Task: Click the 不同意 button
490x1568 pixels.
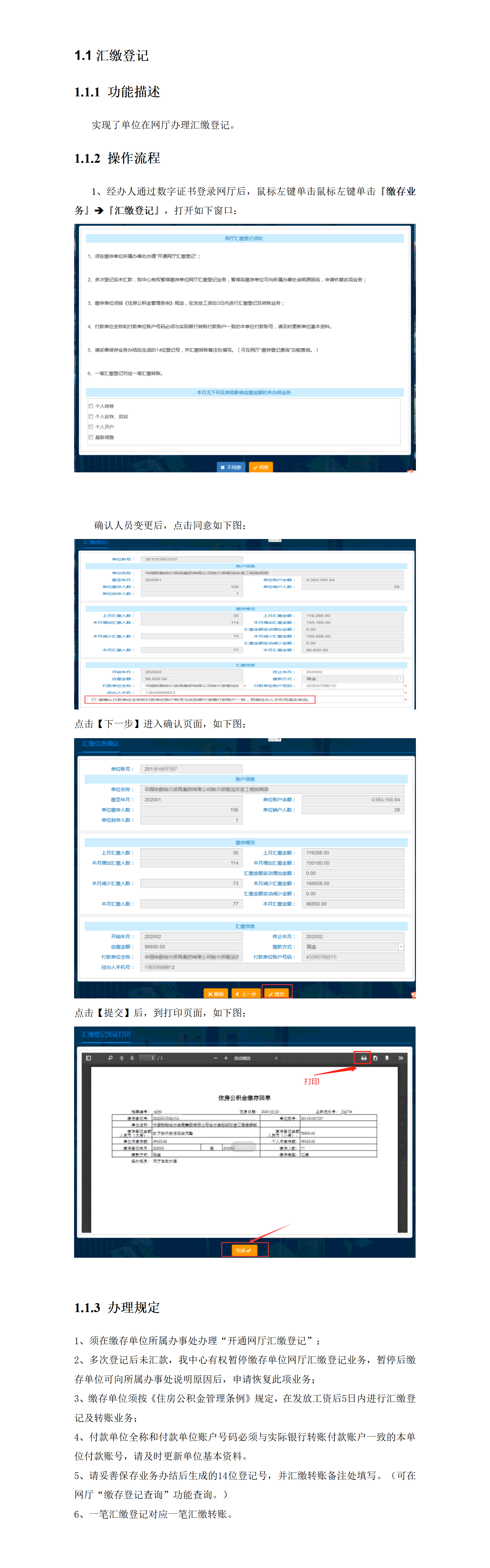Action: click(231, 467)
